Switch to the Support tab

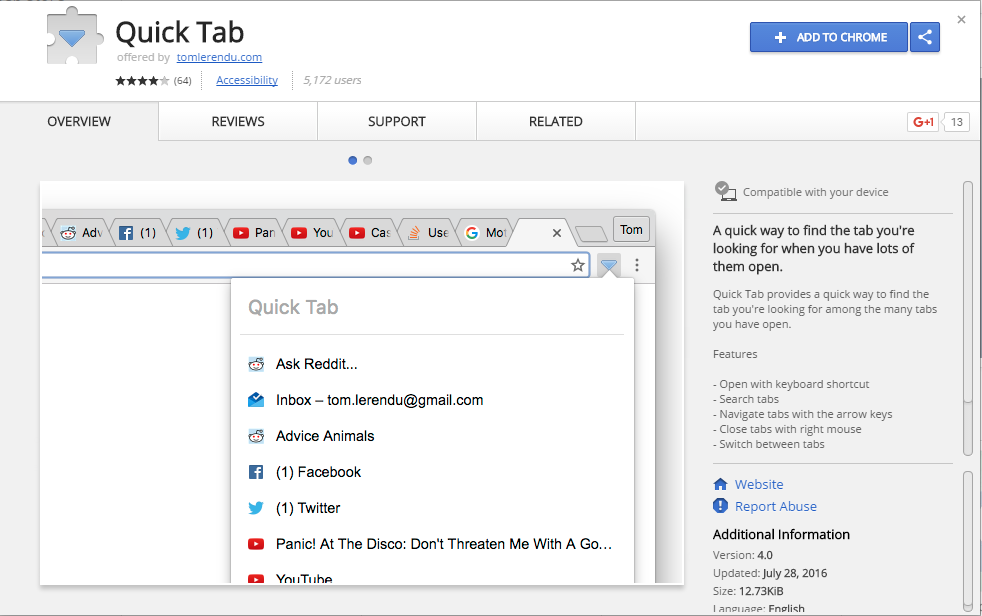tap(397, 121)
